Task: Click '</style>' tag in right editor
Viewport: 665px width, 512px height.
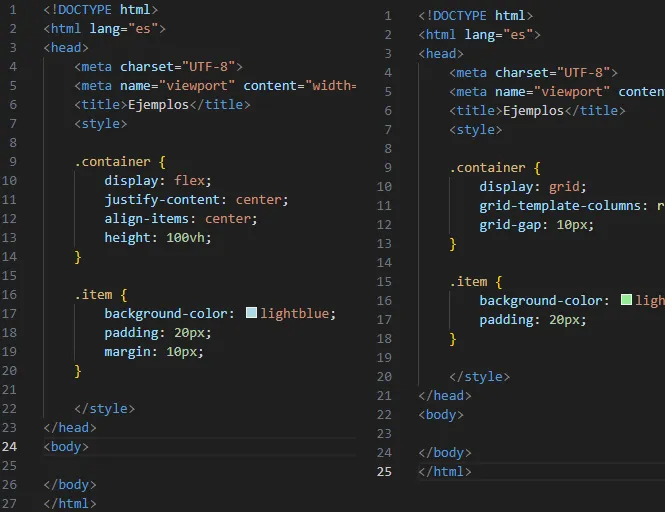Action: (x=479, y=377)
